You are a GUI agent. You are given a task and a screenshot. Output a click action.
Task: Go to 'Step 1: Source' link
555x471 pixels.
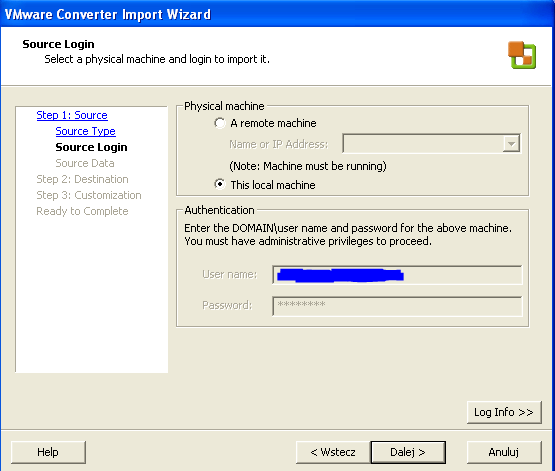(x=72, y=115)
